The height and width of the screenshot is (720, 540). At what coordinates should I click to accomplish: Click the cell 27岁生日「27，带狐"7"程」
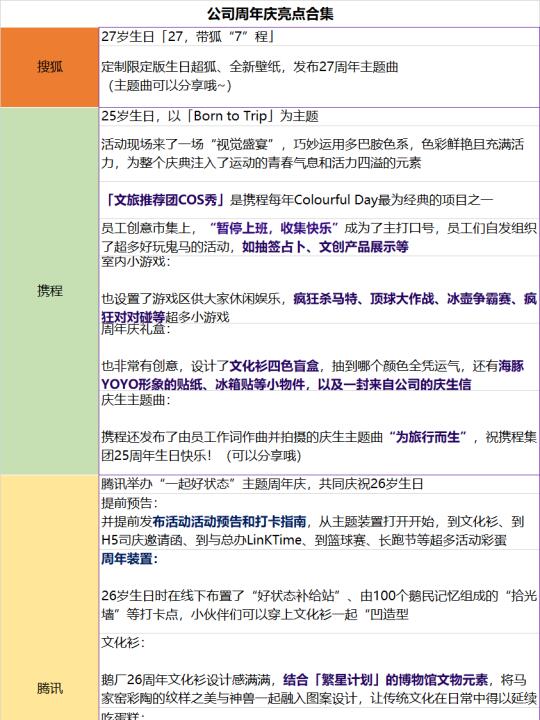pyautogui.click(x=319, y=37)
